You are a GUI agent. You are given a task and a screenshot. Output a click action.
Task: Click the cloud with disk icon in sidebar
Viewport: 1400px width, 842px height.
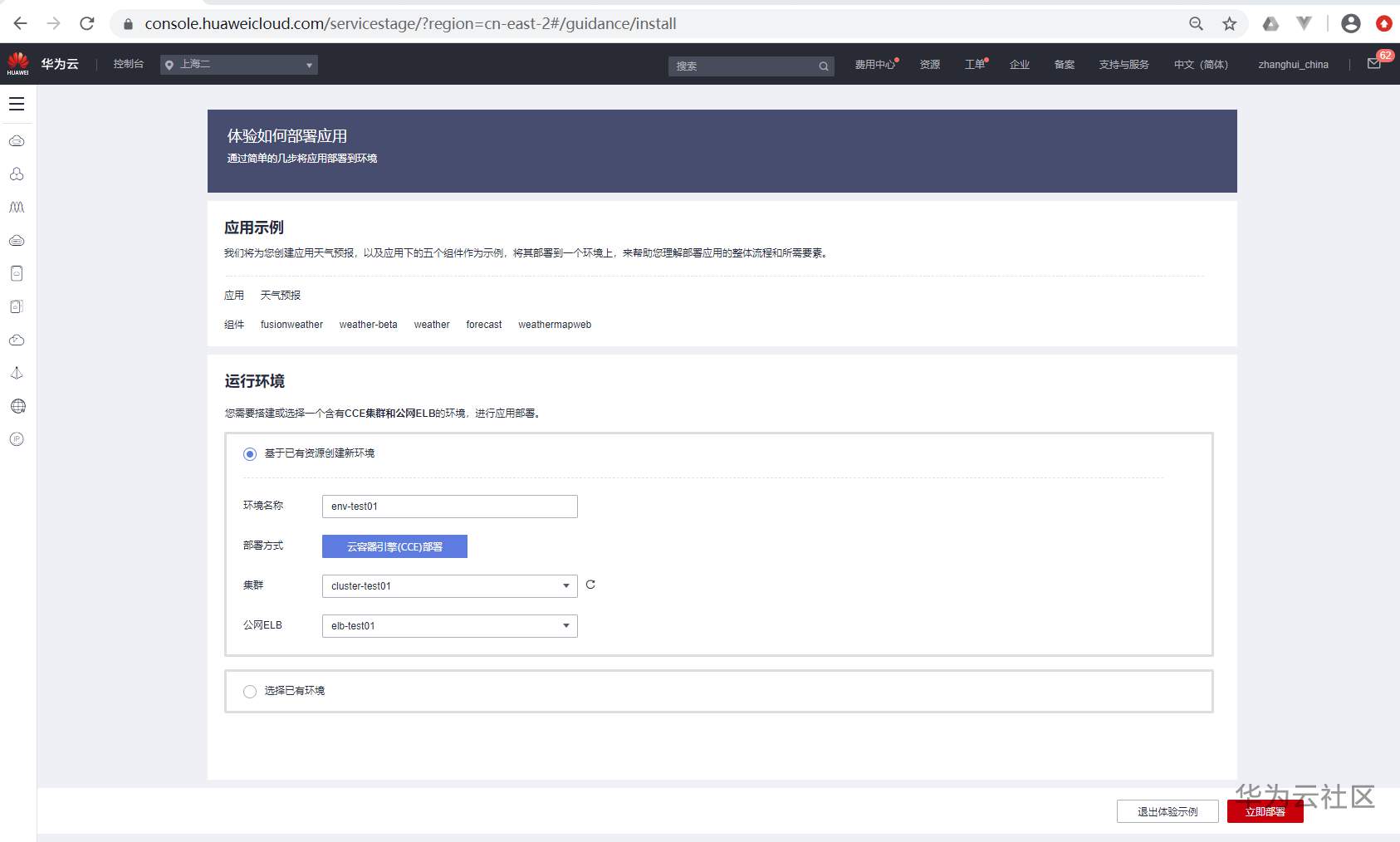pos(17,240)
